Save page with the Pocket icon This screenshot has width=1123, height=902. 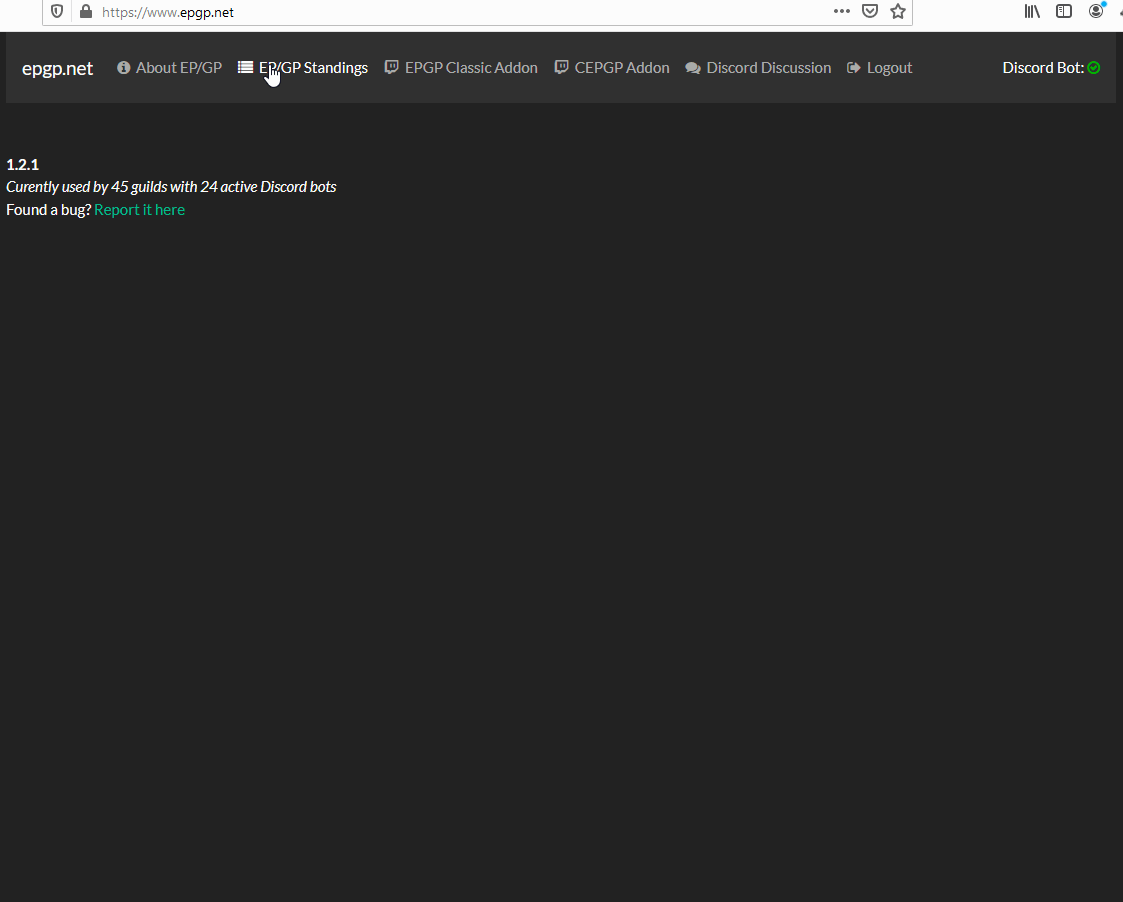tap(870, 11)
